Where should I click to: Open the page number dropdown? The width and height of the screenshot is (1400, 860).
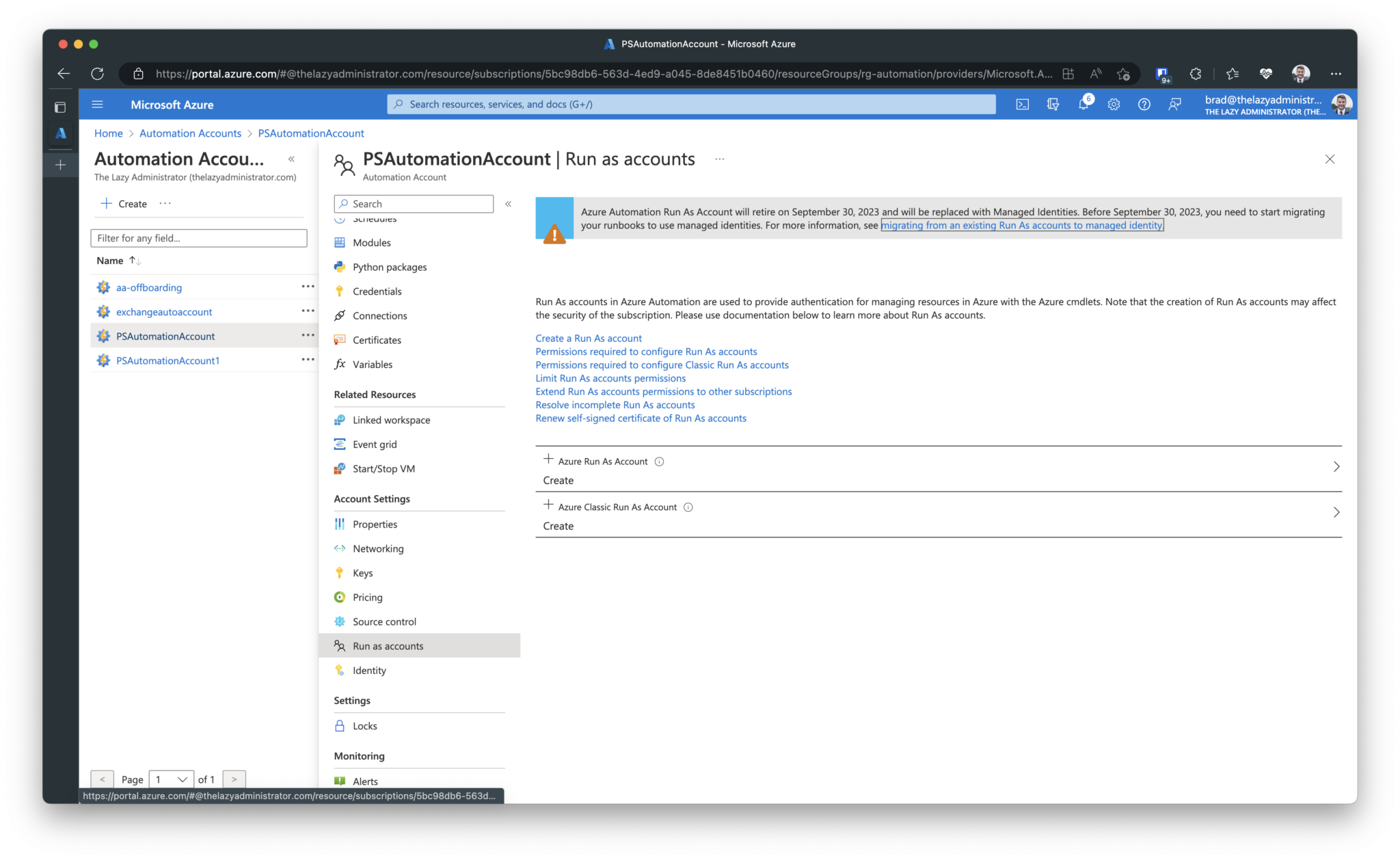[171, 779]
